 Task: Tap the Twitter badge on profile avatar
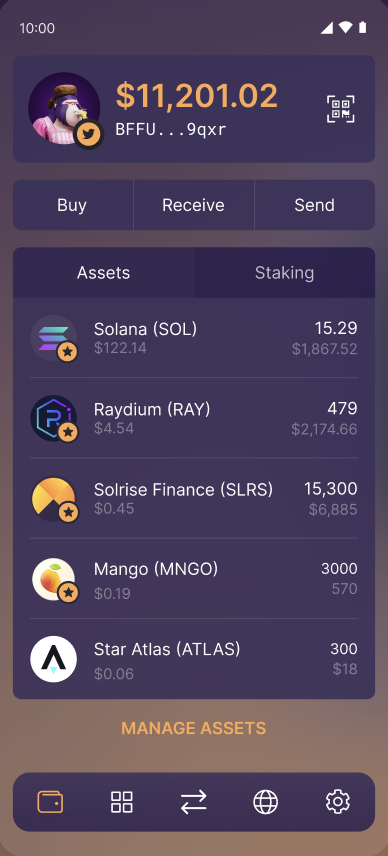(88, 134)
